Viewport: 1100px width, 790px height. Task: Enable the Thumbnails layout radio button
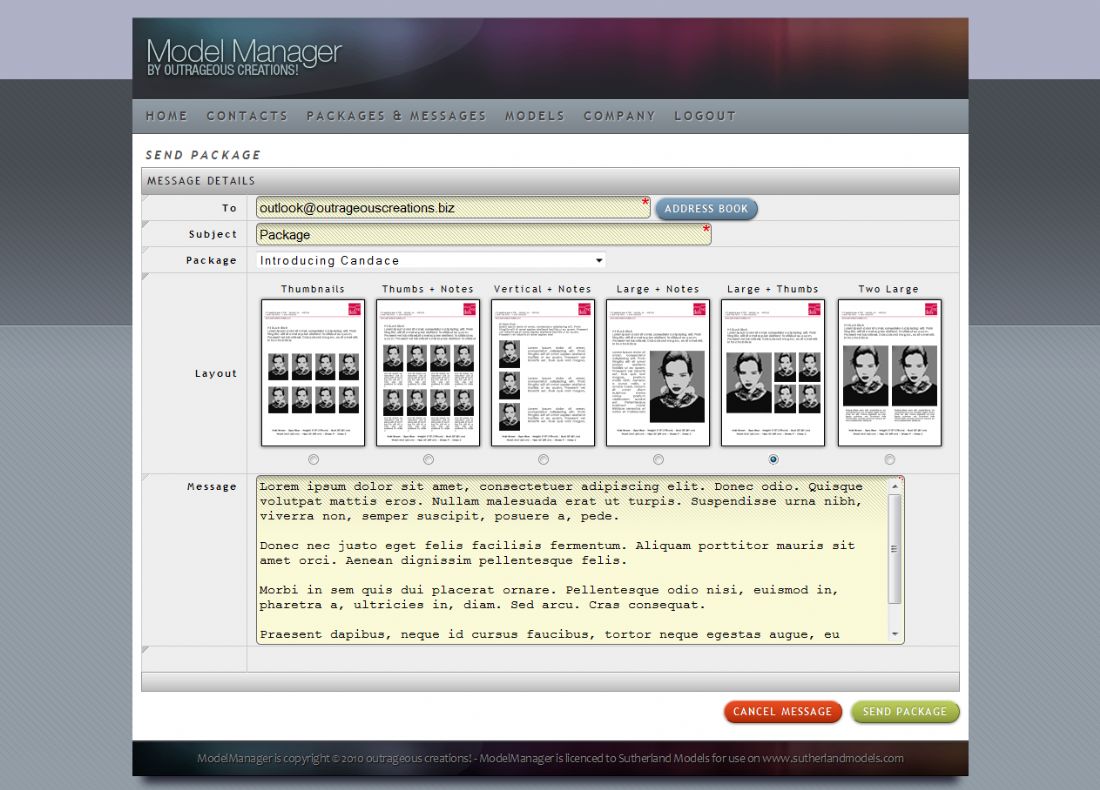[x=314, y=460]
